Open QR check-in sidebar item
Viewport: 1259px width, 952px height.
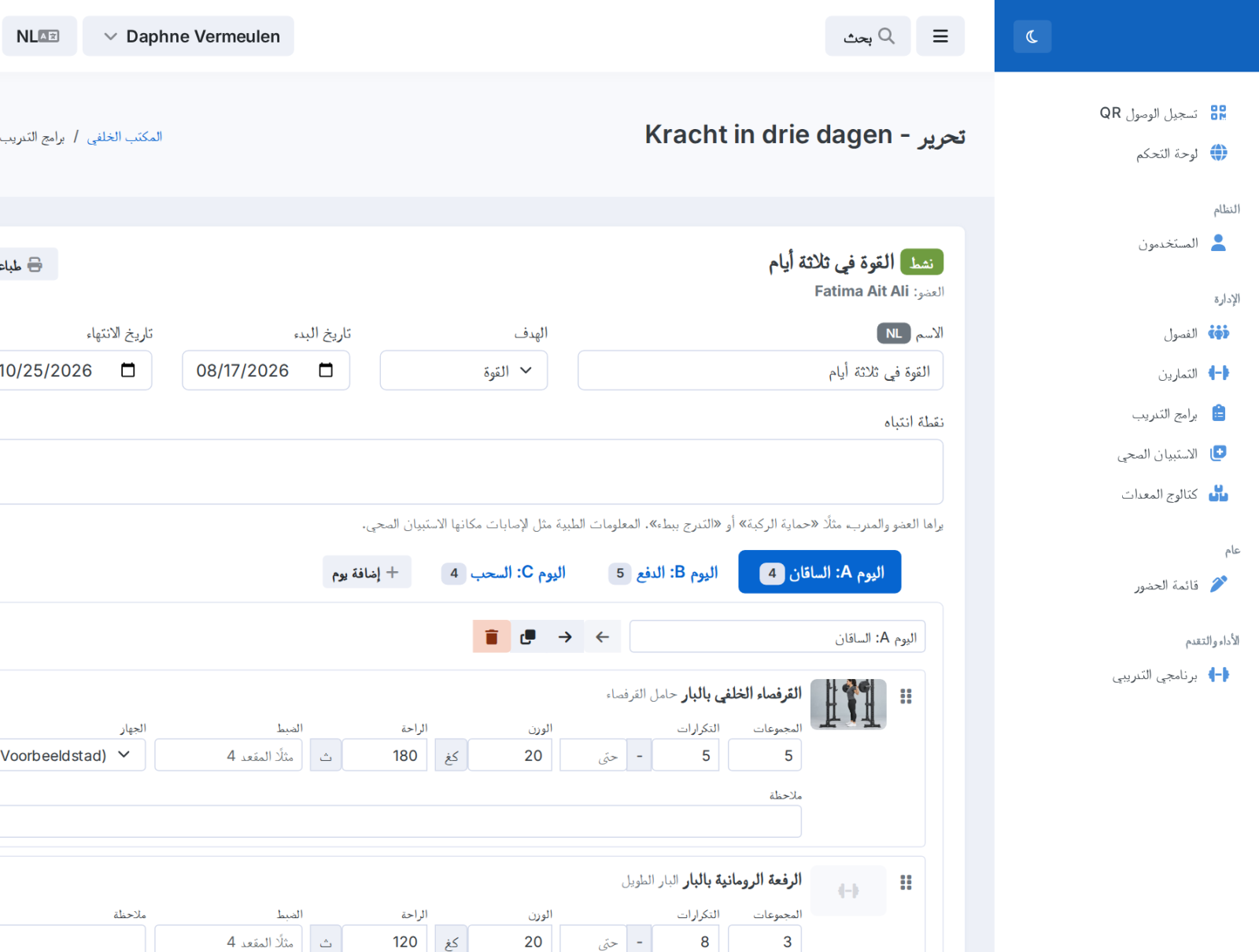click(x=1163, y=113)
